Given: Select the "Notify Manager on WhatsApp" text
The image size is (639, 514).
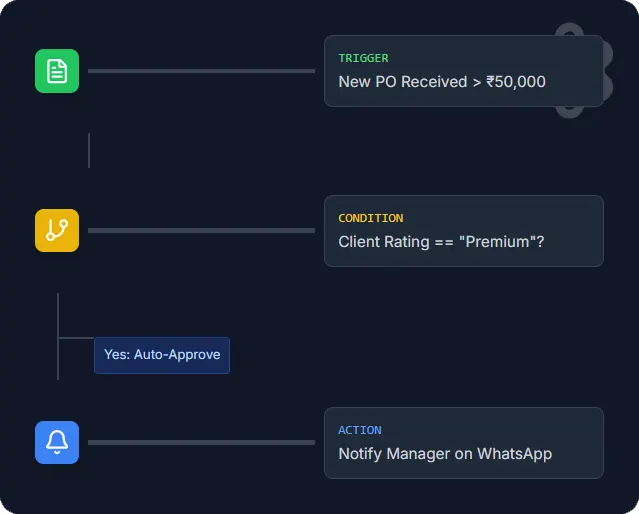Looking at the screenshot, I should point(445,454).
